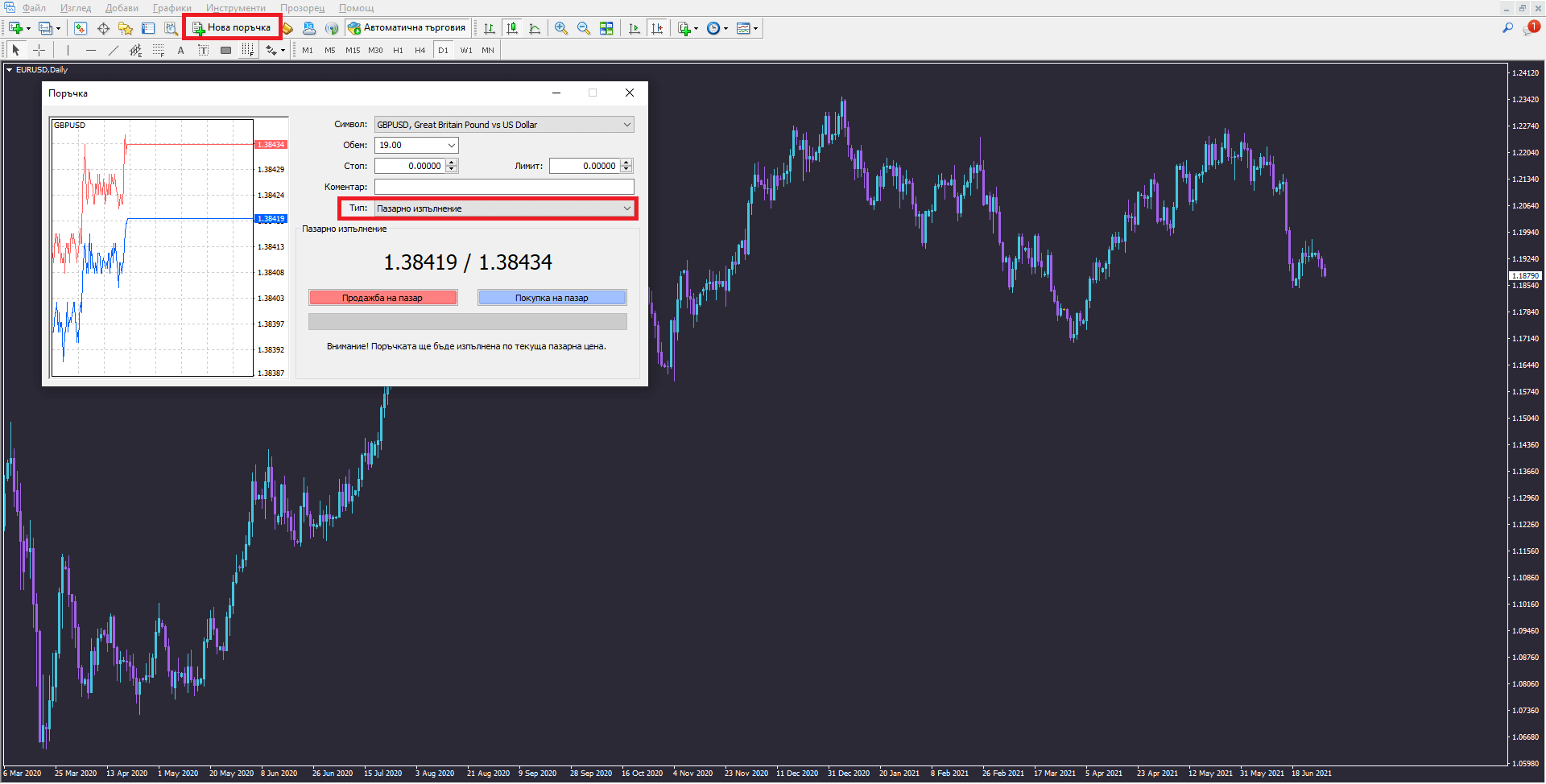Viewport: 1546px width, 784px height.
Task: Select the vertical line drawing tool
Action: point(68,50)
